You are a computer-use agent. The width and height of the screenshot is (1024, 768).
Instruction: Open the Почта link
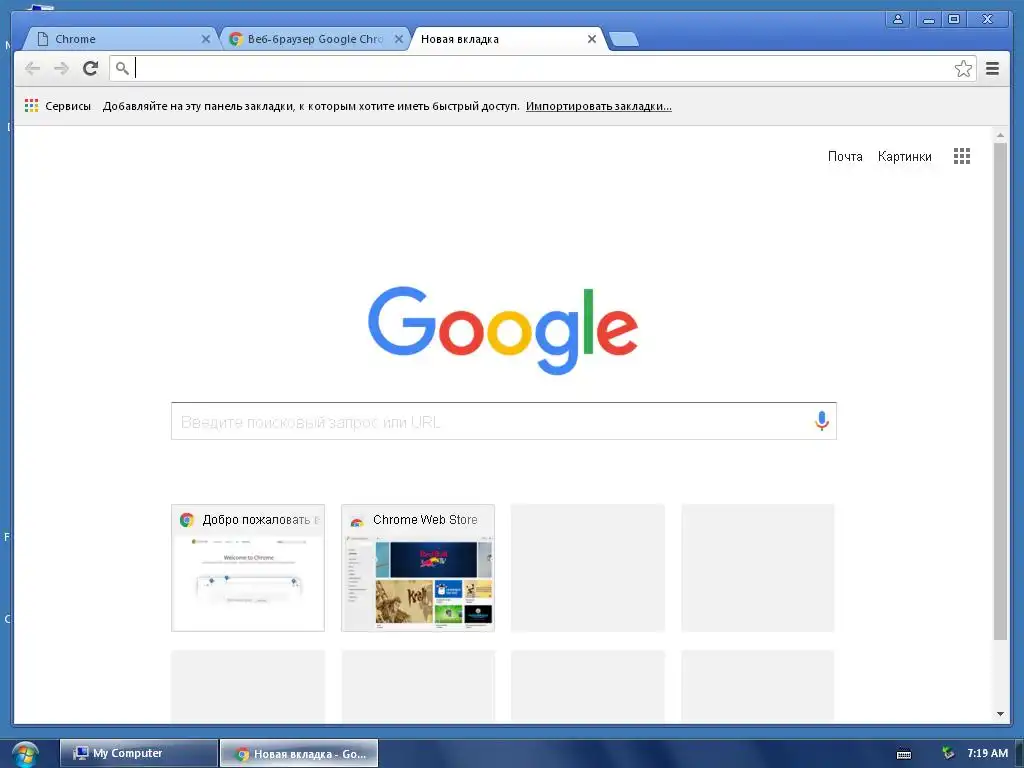point(845,156)
